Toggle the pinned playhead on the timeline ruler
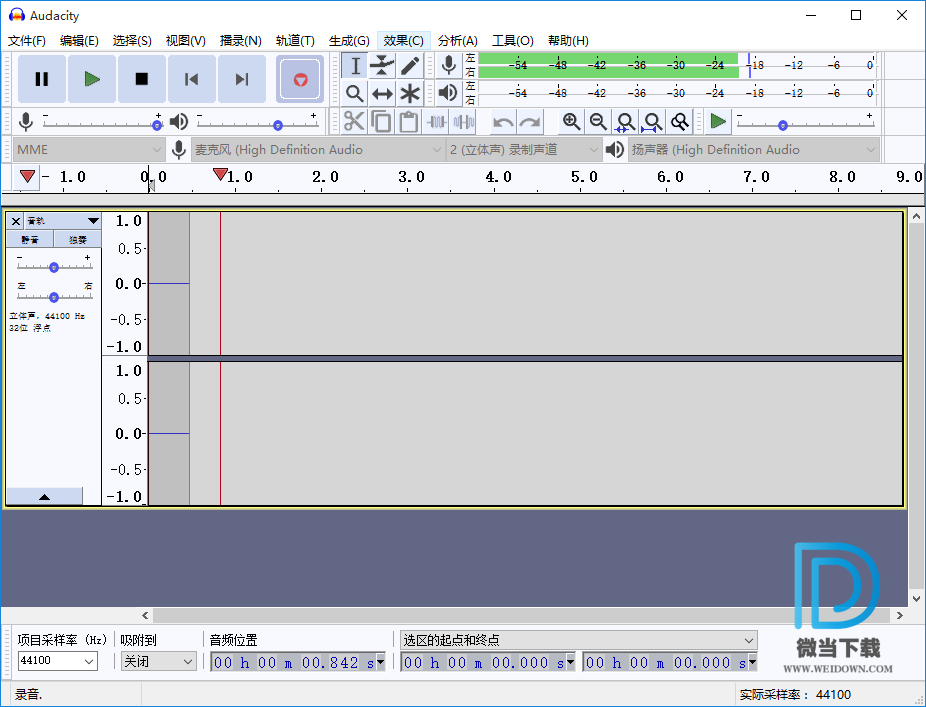The height and width of the screenshot is (707, 926). click(x=28, y=177)
